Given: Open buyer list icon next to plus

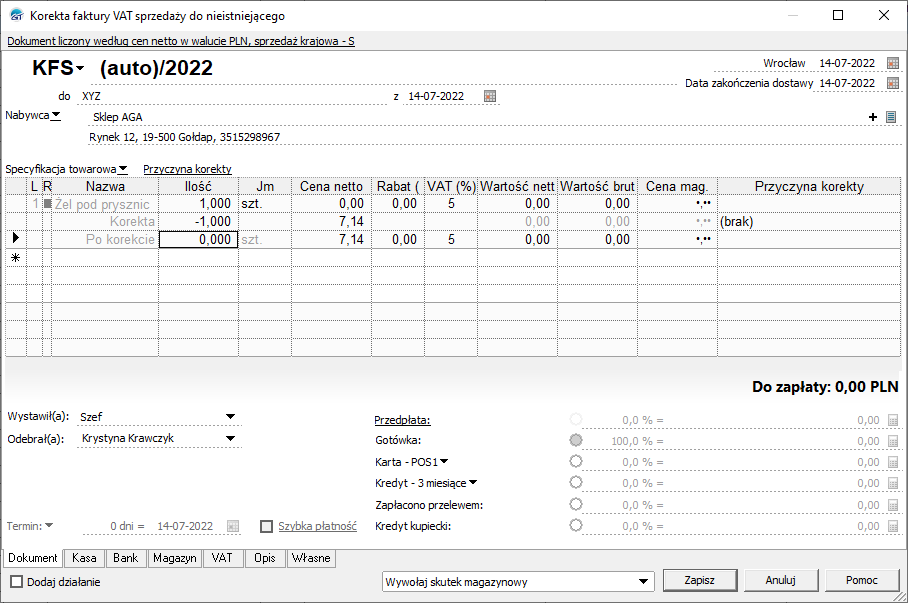Looking at the screenshot, I should coord(891,117).
